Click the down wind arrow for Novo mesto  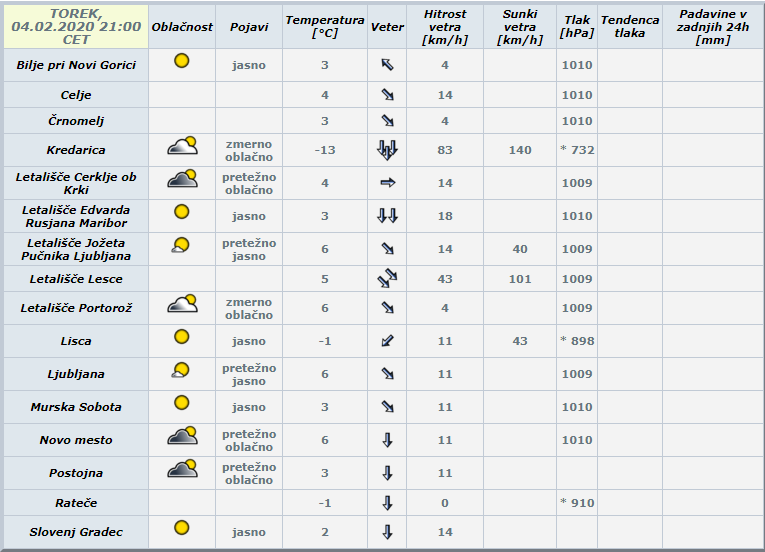[x=387, y=440]
